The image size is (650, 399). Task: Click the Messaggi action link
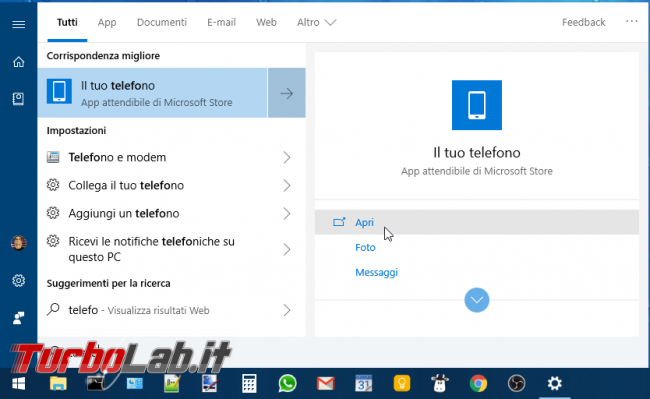tap(376, 273)
